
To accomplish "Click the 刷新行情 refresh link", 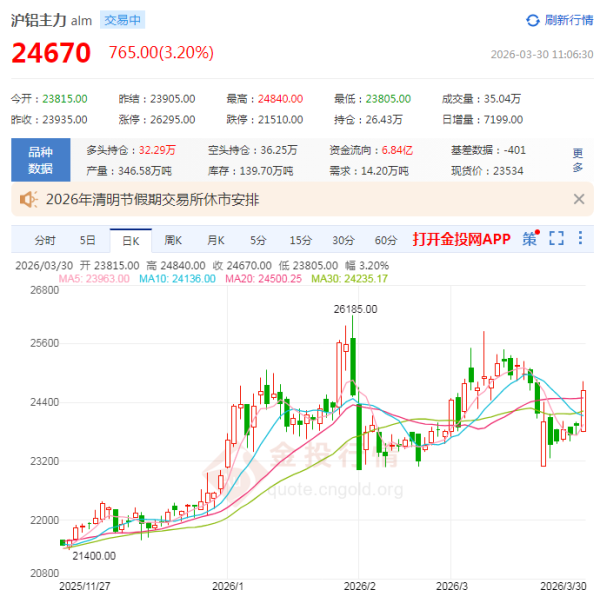I will click(x=568, y=20).
